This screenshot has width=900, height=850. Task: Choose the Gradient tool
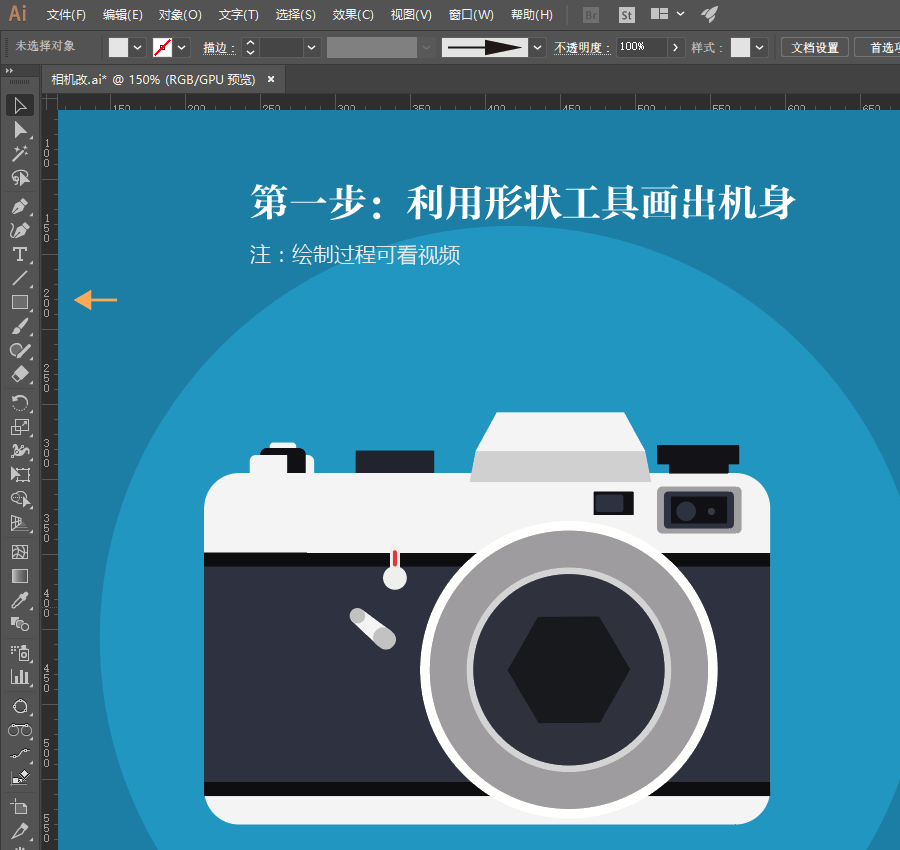tap(20, 576)
